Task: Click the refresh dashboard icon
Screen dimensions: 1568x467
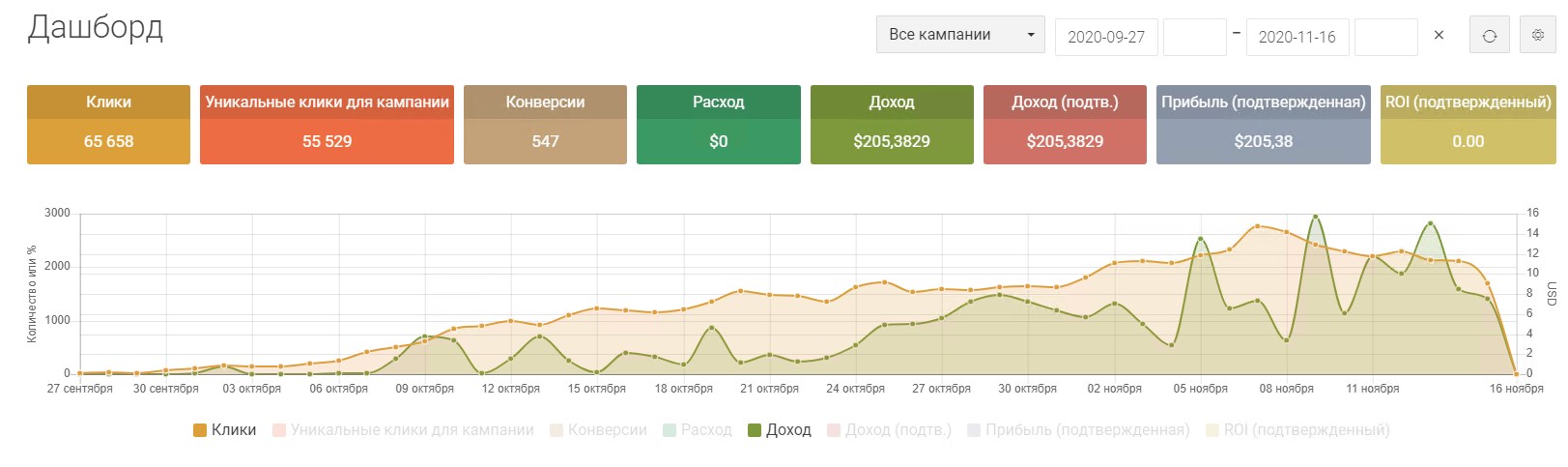Action: 1489,36
